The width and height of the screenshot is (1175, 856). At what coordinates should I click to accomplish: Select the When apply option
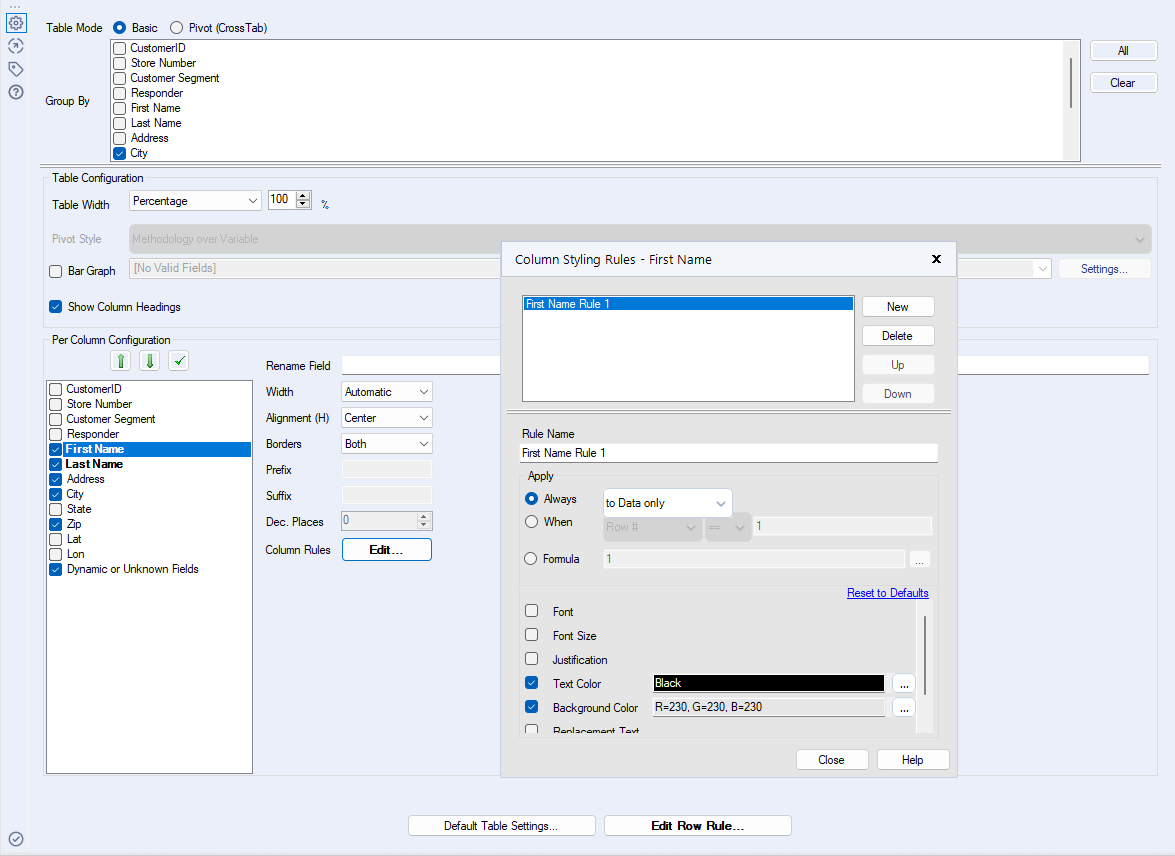click(531, 522)
